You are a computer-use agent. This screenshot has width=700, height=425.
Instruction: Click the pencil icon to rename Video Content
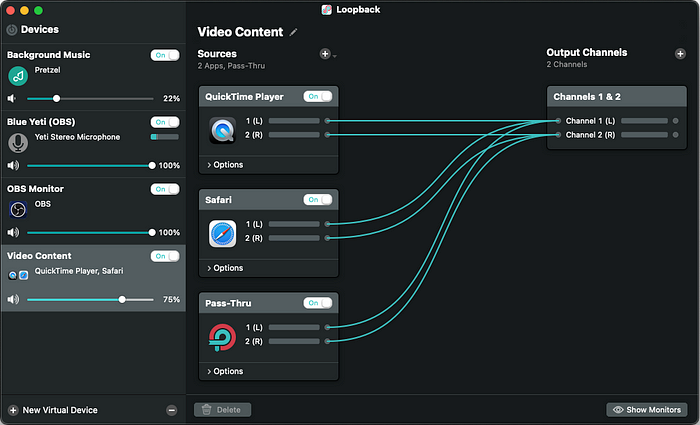293,32
